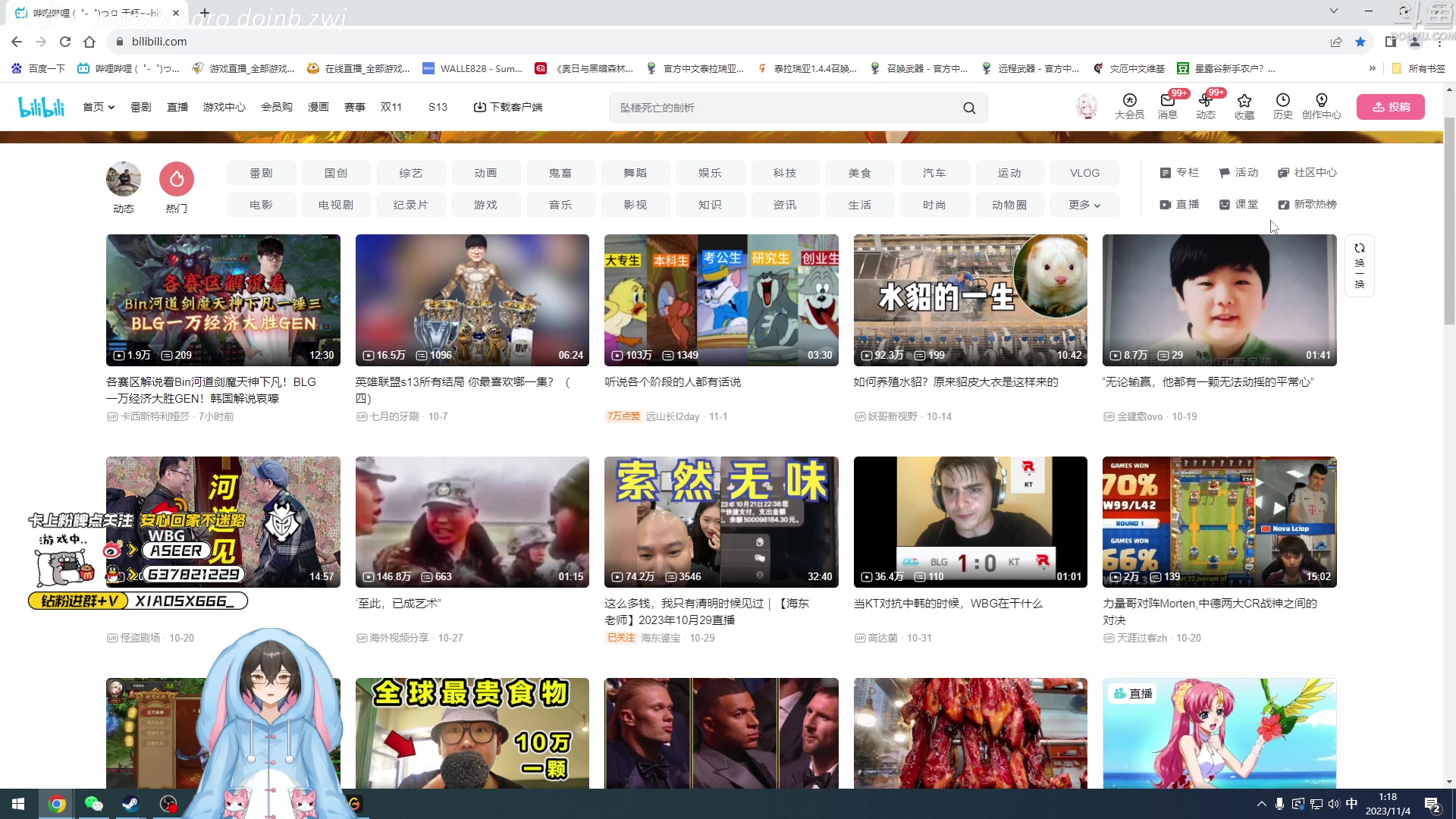Click the user avatar in header
The width and height of the screenshot is (1456, 819).
pyautogui.click(x=1087, y=107)
